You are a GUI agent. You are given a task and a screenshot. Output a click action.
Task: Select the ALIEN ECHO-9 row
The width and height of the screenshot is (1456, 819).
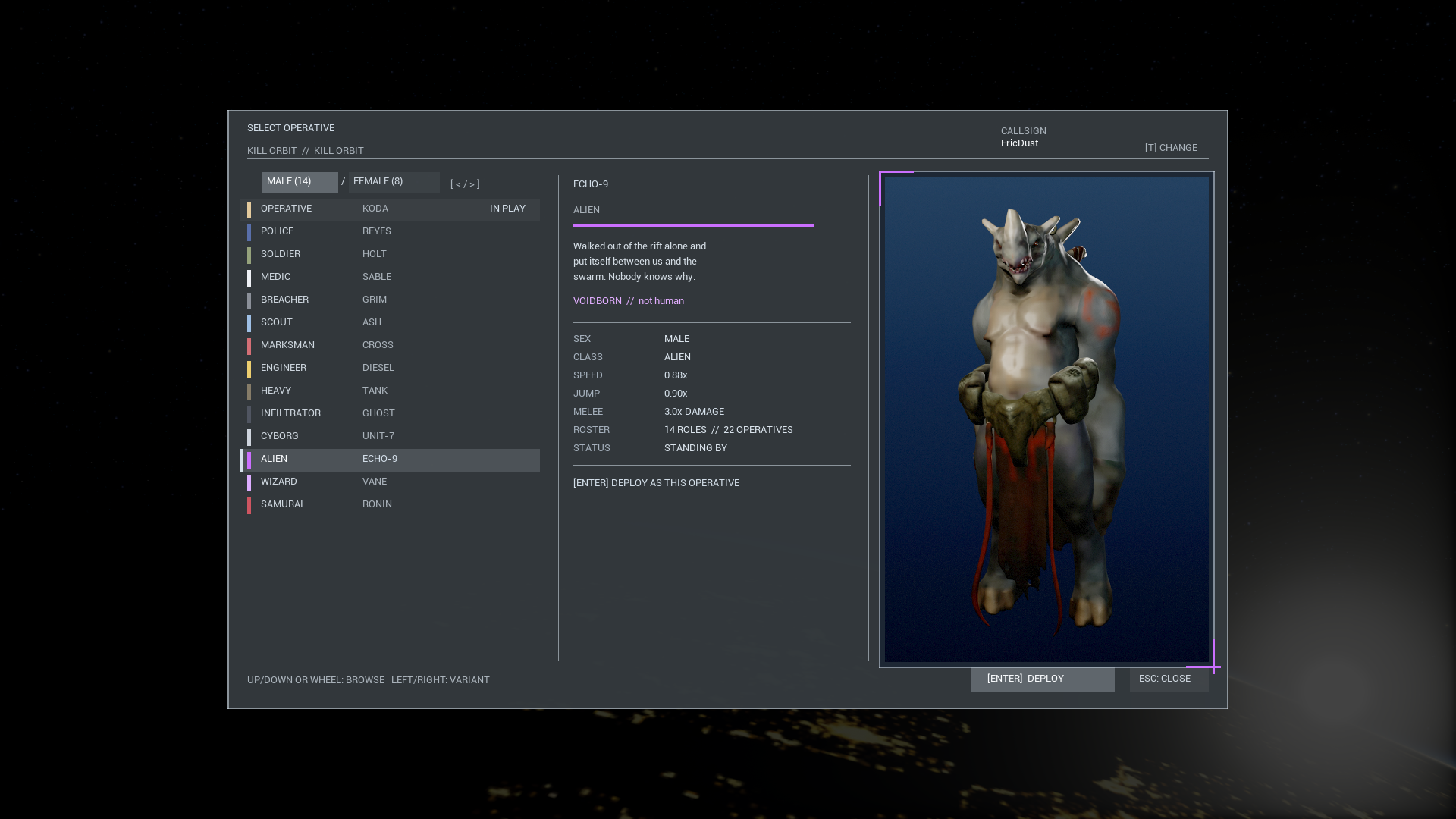pyautogui.click(x=390, y=460)
